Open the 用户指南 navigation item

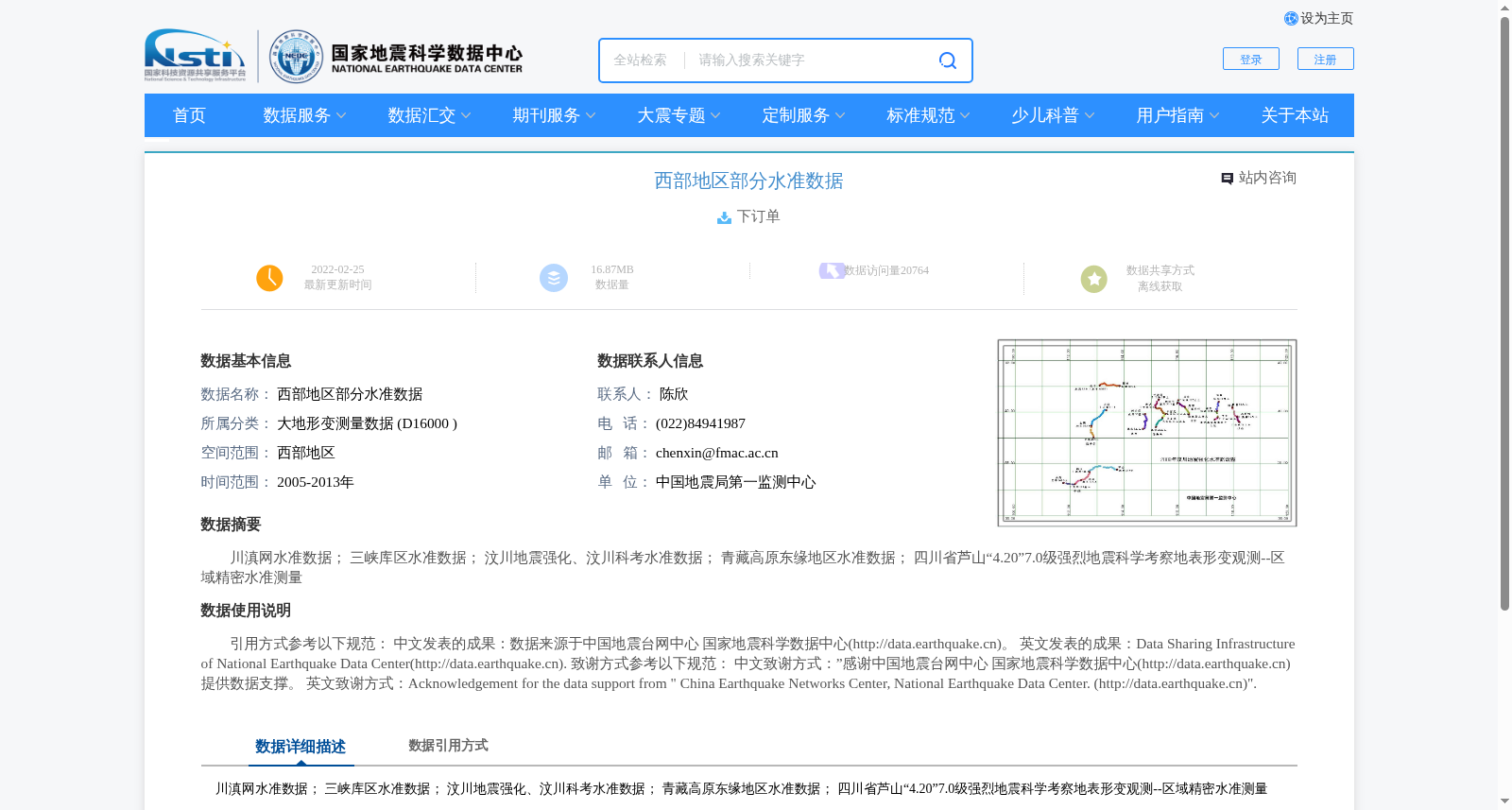click(1170, 115)
